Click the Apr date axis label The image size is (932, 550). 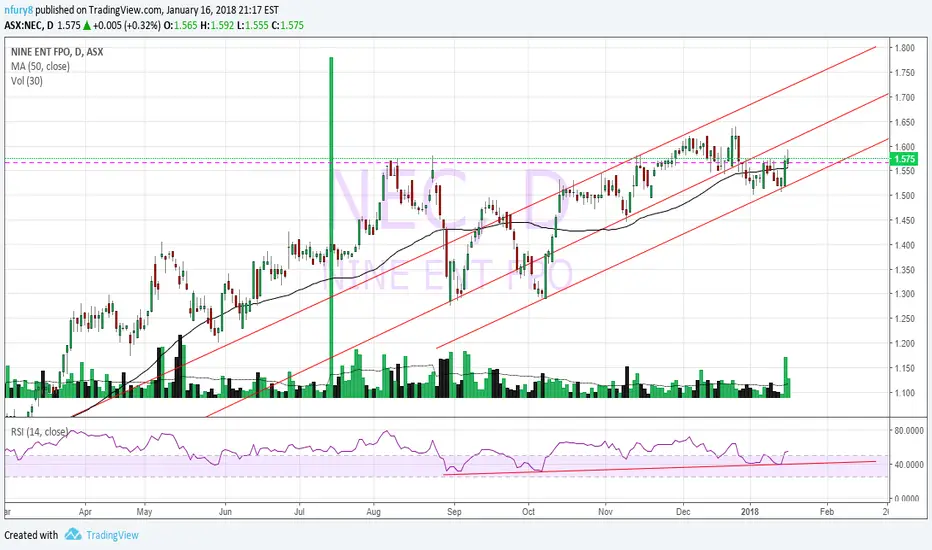pos(85,511)
